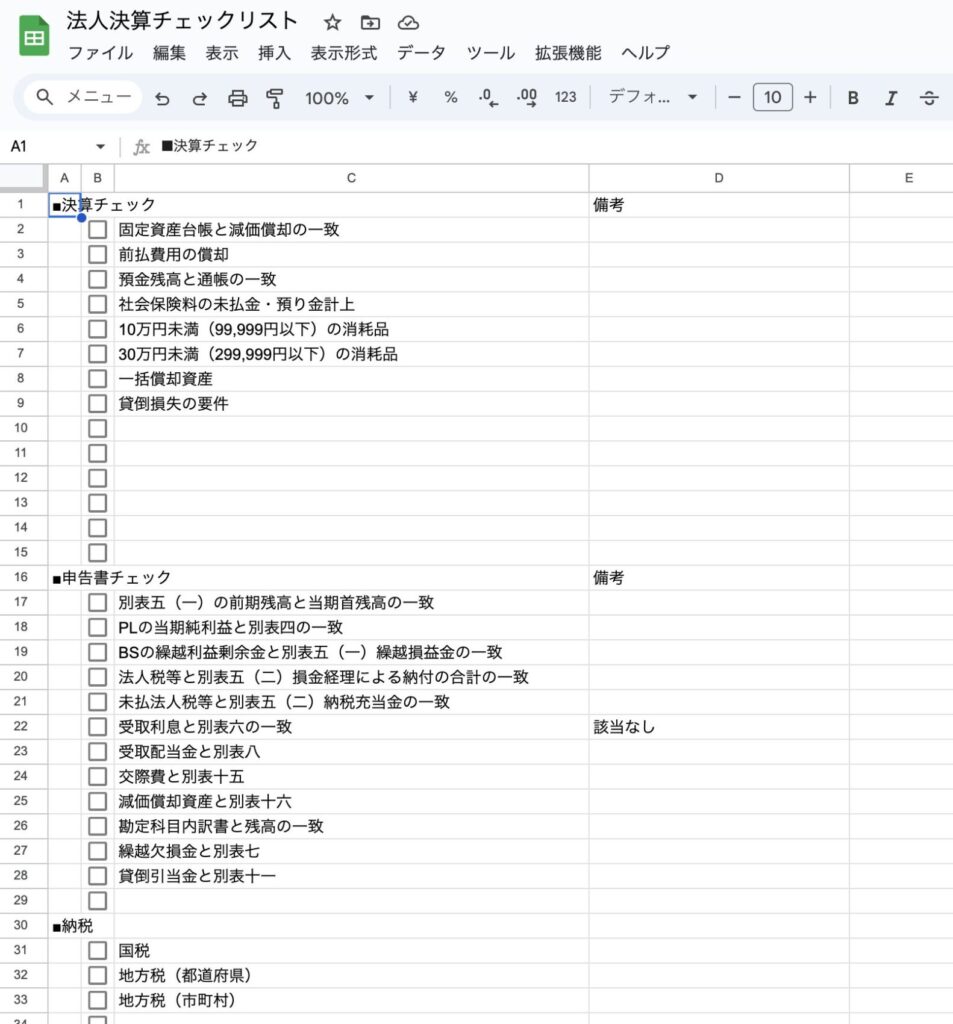Select the paint format roller tool

pyautogui.click(x=275, y=99)
